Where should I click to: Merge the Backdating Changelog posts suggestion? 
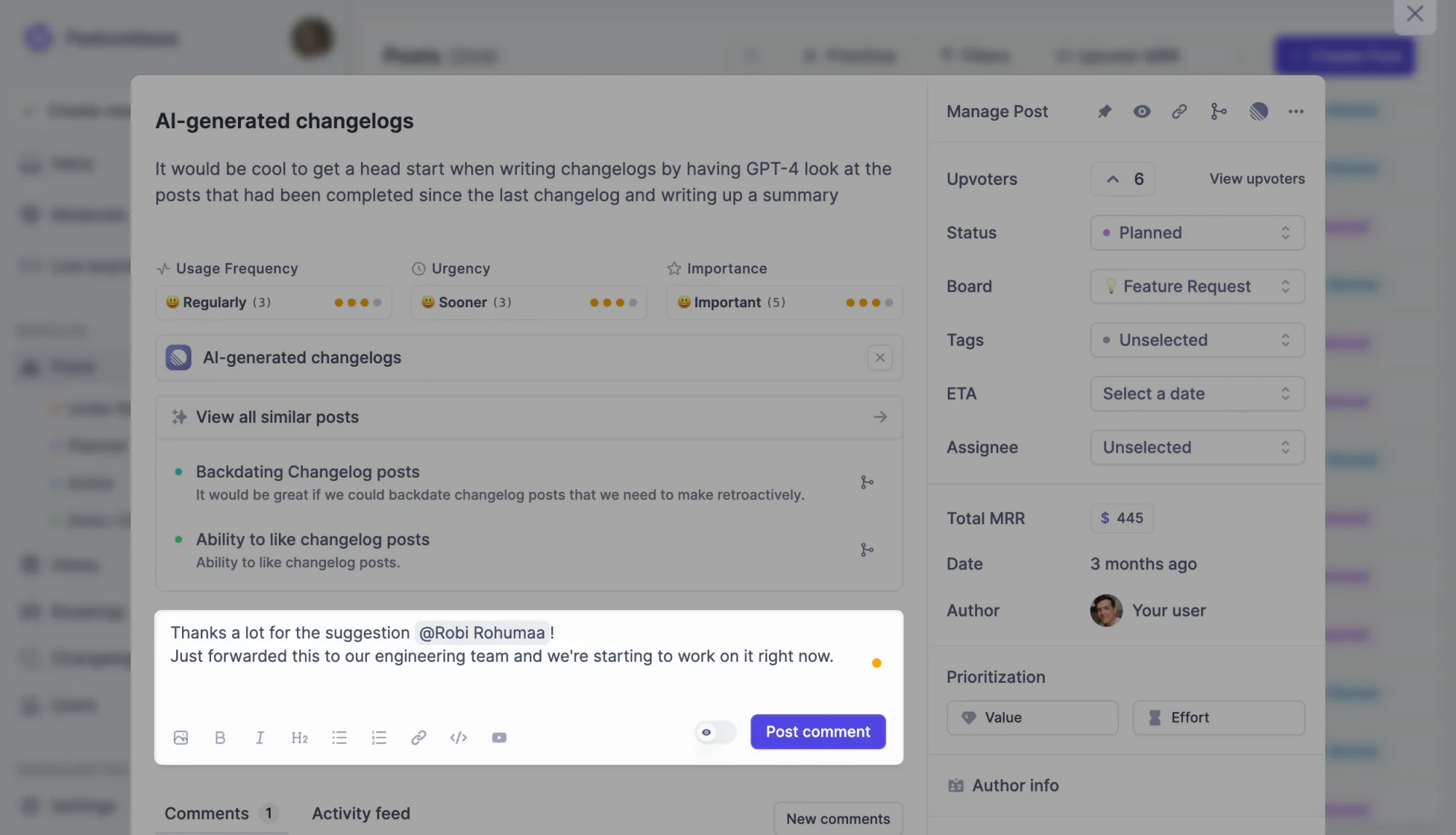pos(867,482)
